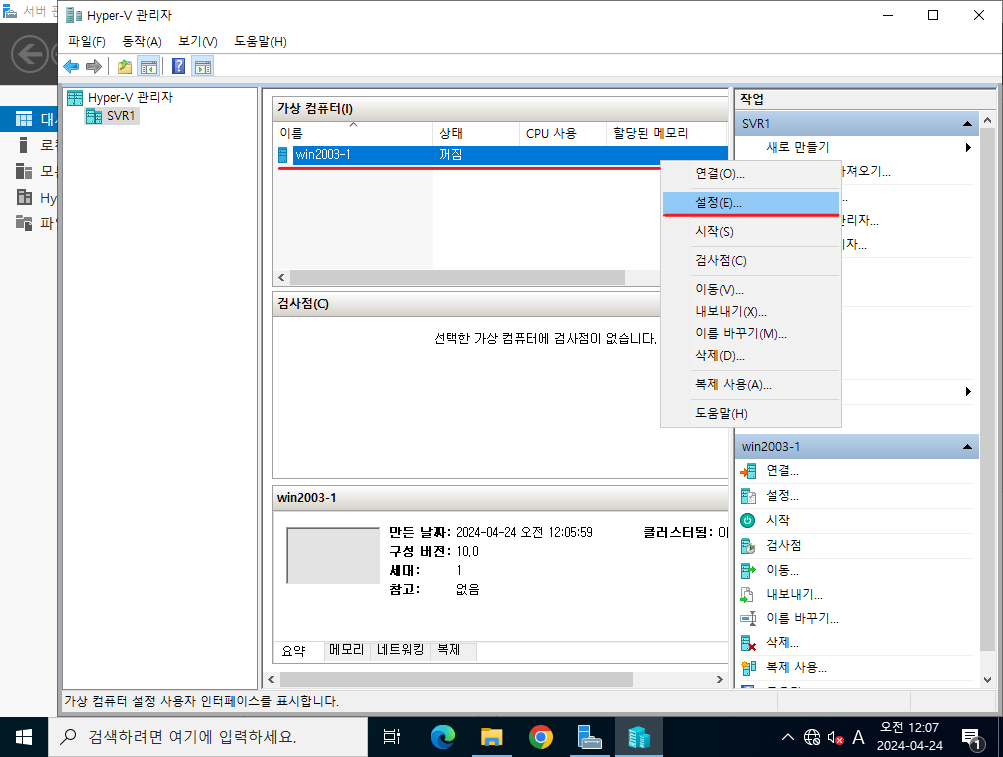The image size is (1003, 757).
Task: Click the win2003-1 virtual machine row icon
Action: tap(283, 155)
